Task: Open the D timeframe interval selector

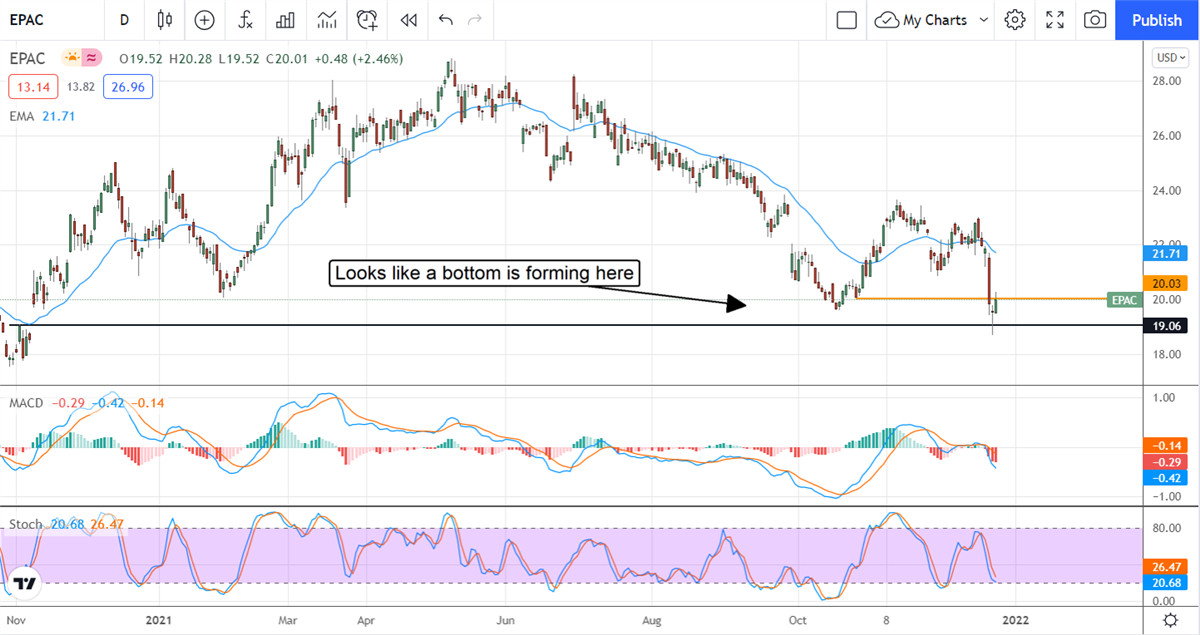Action: pyautogui.click(x=124, y=20)
